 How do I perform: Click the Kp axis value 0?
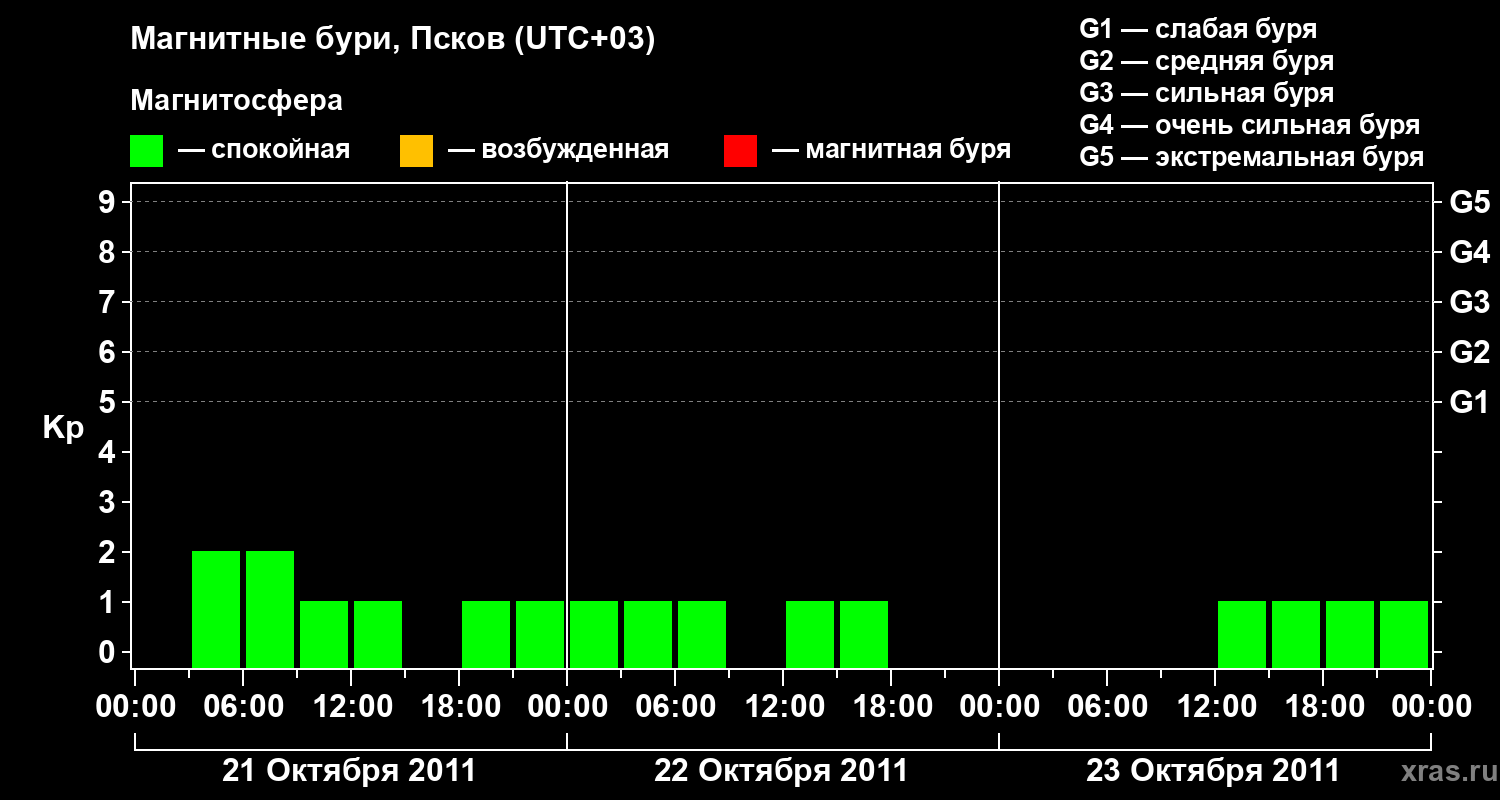point(109,652)
